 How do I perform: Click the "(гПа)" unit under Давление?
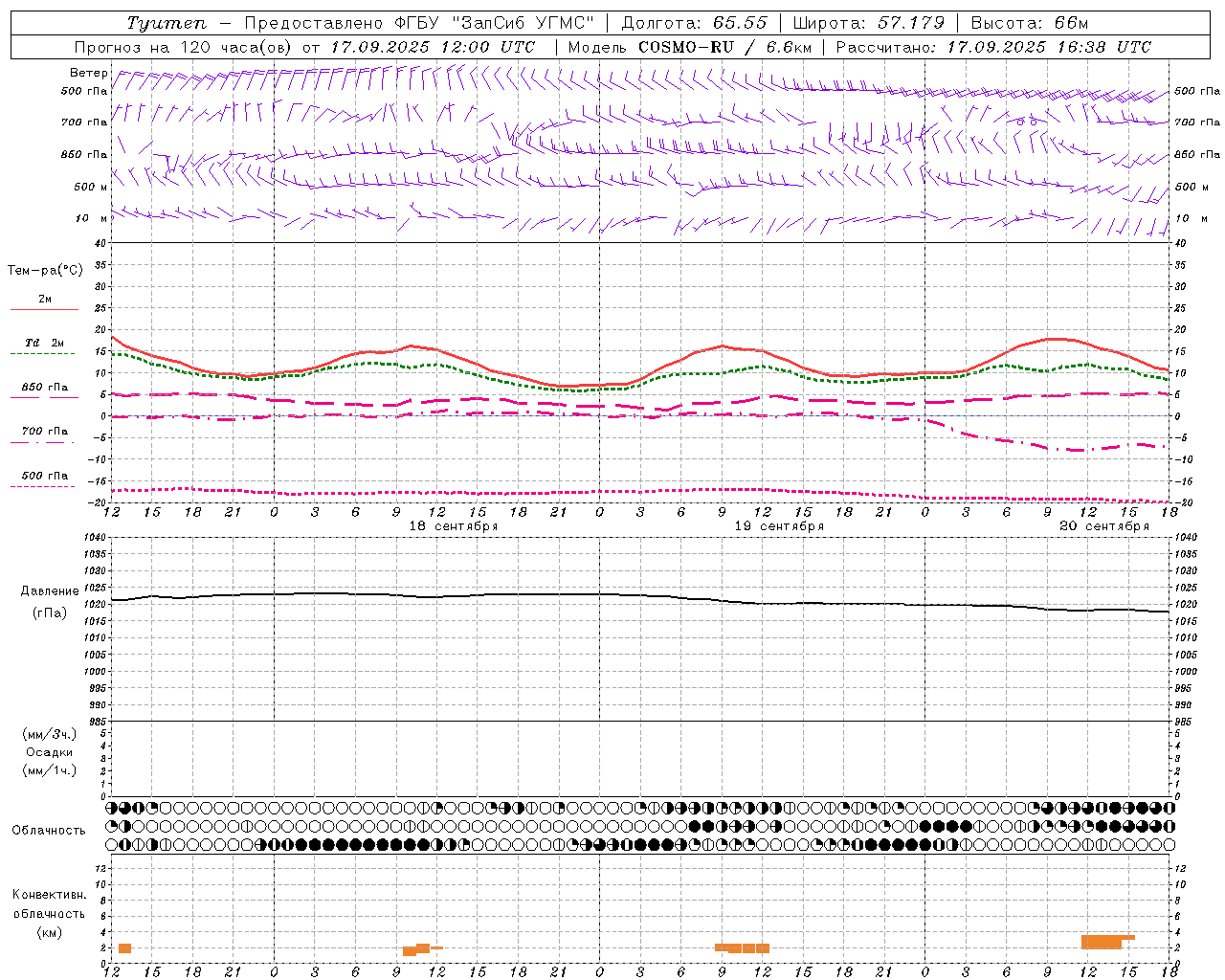pos(50,613)
